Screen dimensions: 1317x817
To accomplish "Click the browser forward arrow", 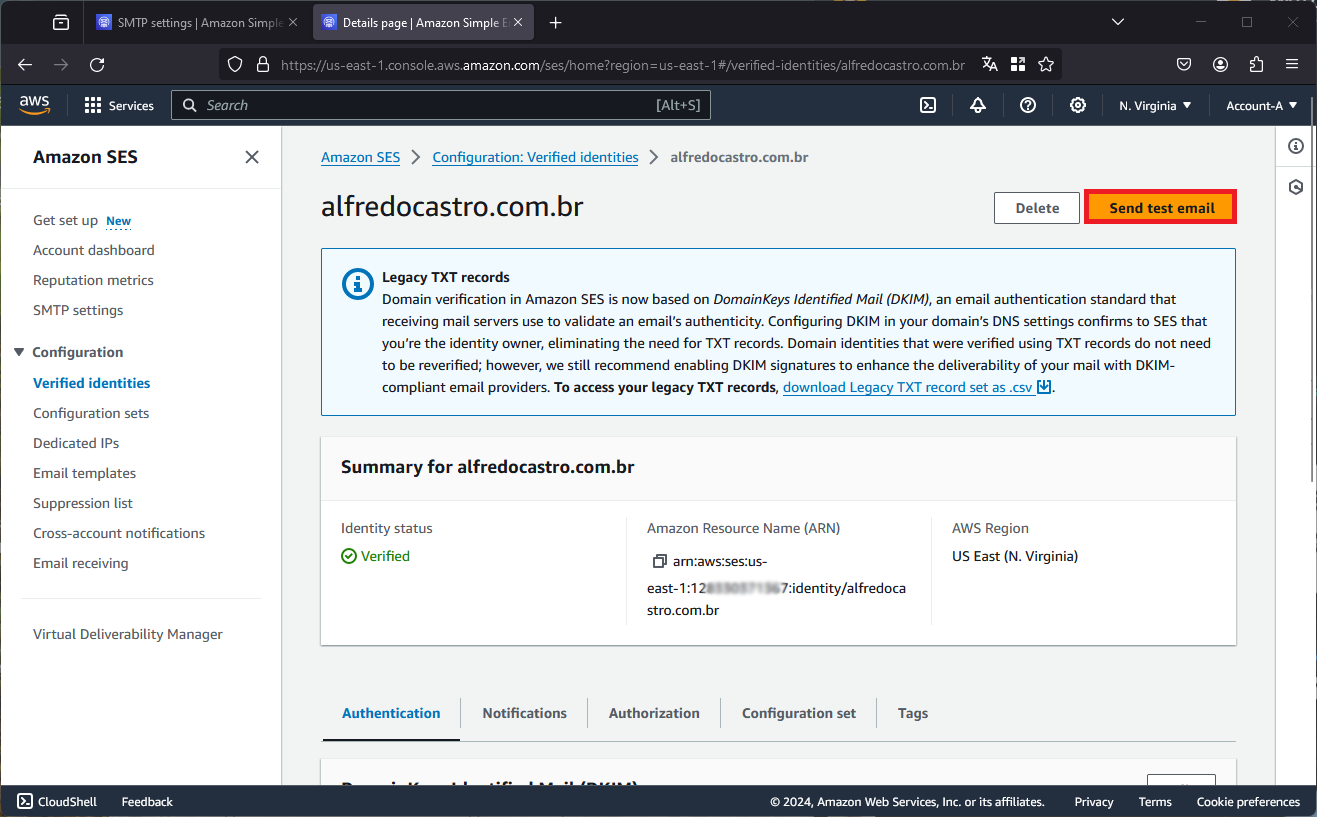I will pos(61,64).
